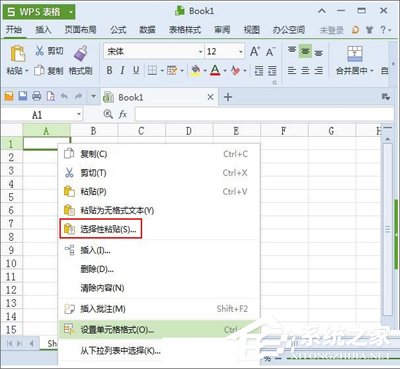The height and width of the screenshot is (369, 400).
Task: Toggle italic formatting
Action: click(x=122, y=70)
